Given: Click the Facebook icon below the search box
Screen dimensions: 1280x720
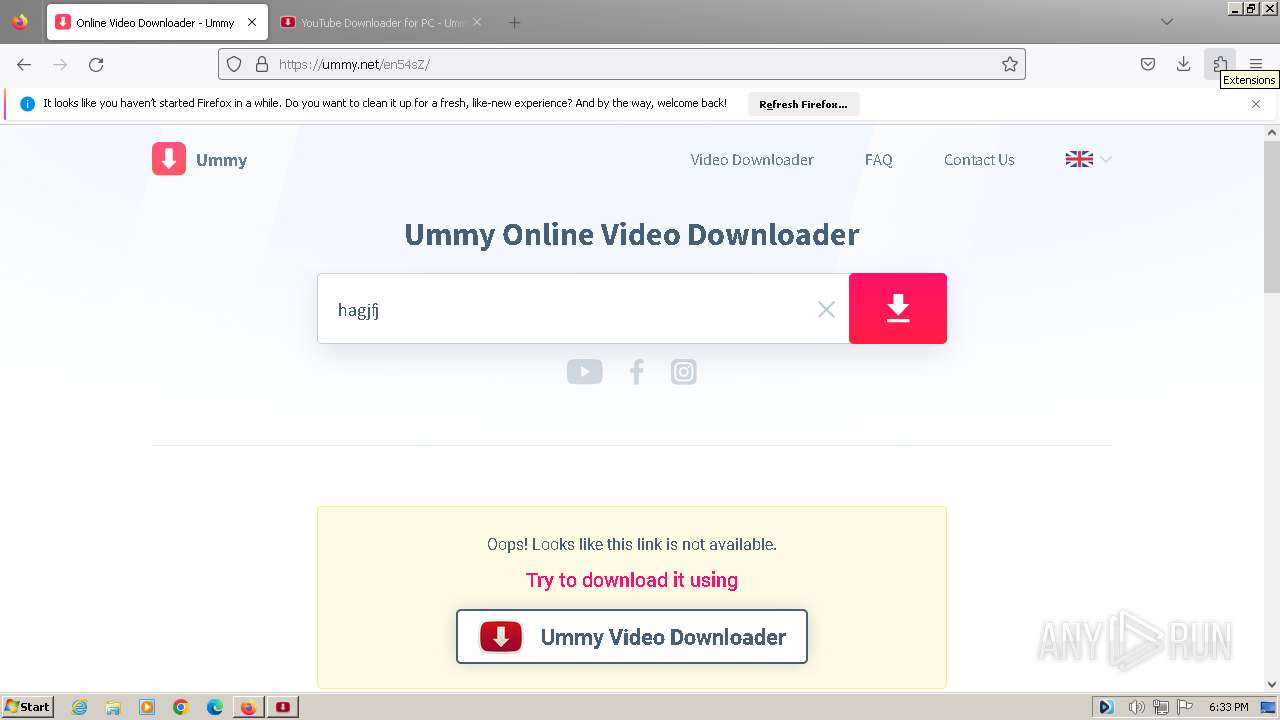Looking at the screenshot, I should [x=636, y=372].
